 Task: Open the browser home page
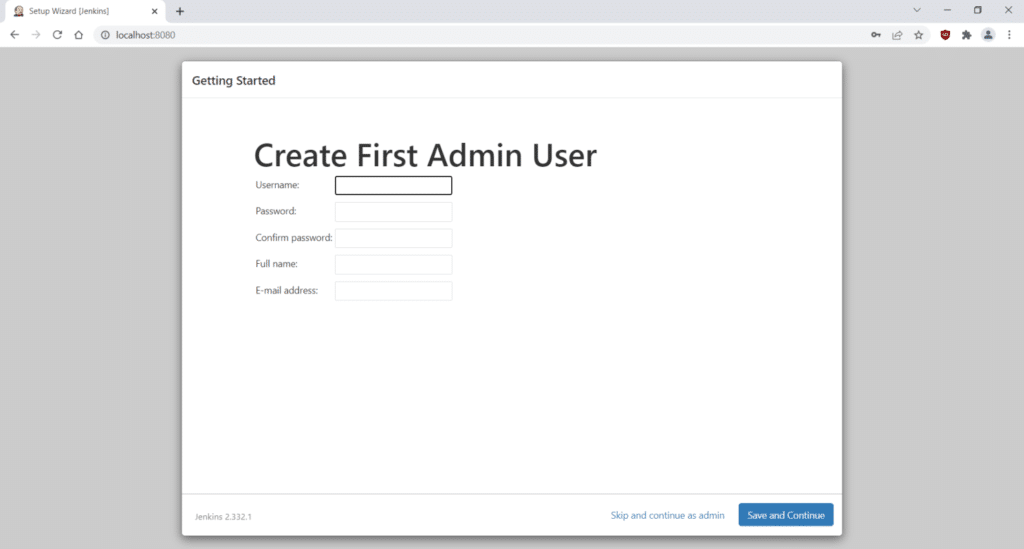pos(78,35)
